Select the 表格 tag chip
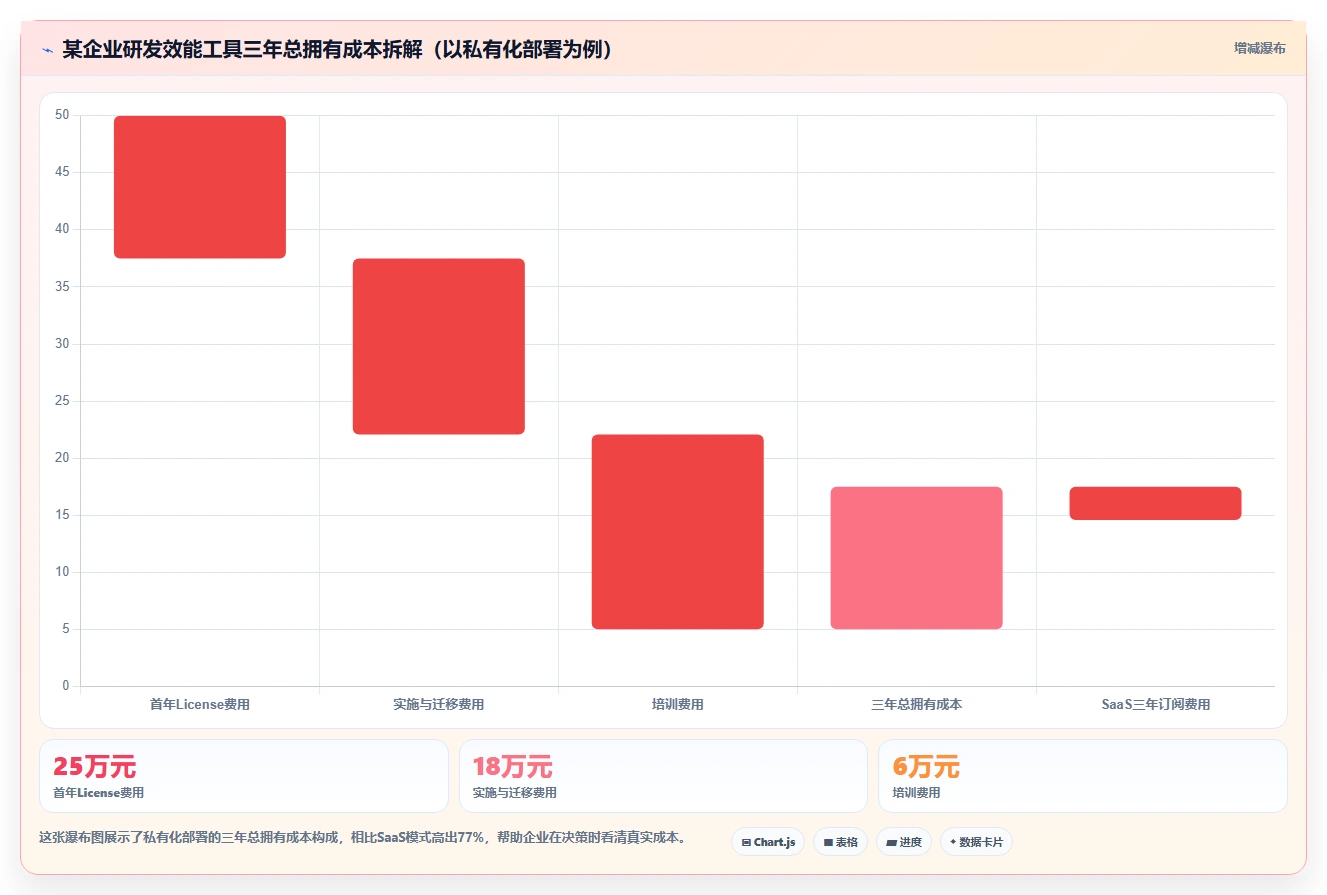The width and height of the screenshot is (1327, 895). 840,842
